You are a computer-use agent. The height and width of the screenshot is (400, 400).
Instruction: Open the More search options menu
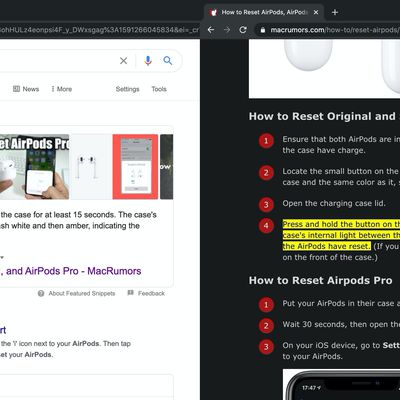click(62, 89)
